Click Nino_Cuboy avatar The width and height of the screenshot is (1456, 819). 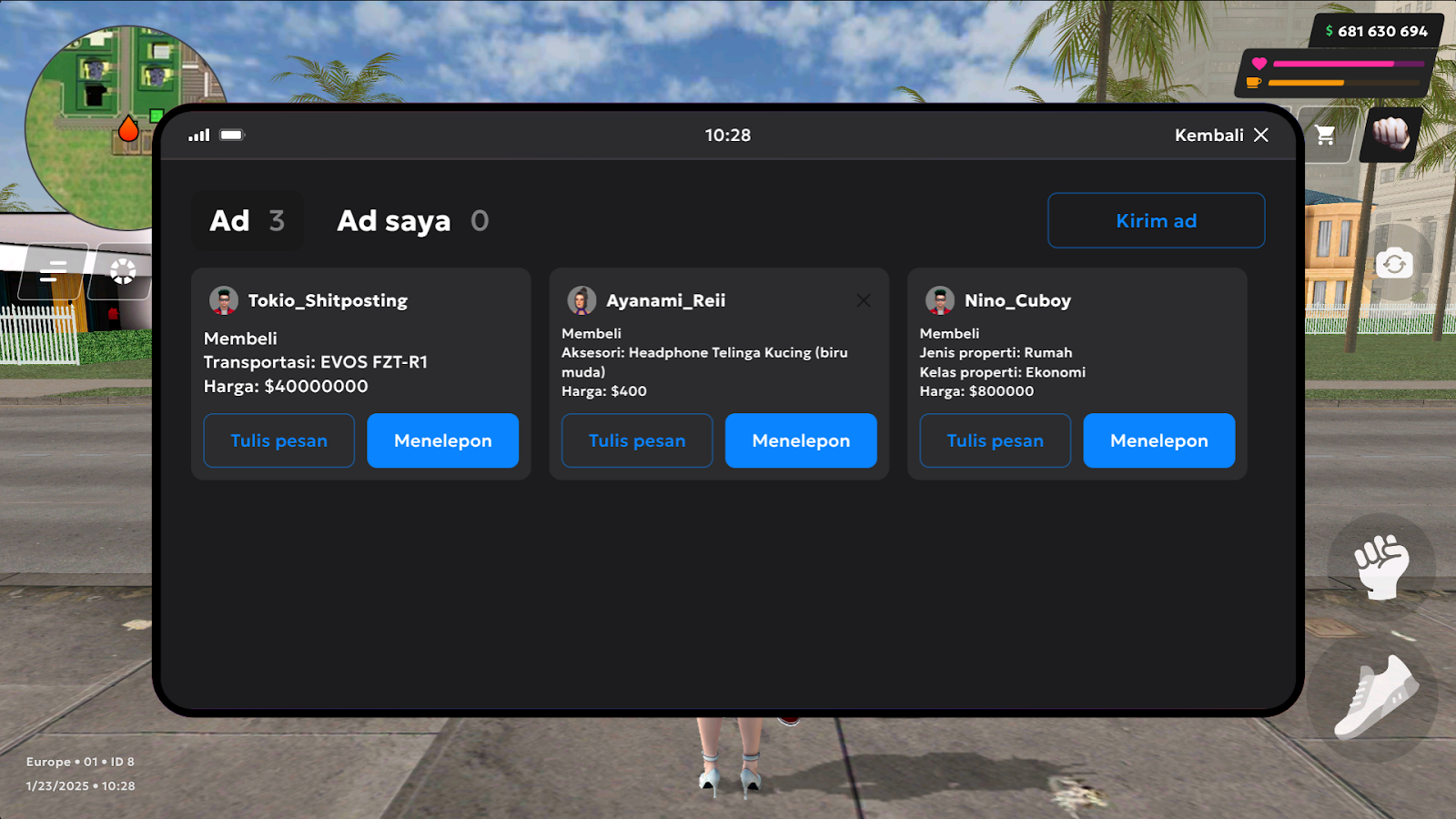940,300
